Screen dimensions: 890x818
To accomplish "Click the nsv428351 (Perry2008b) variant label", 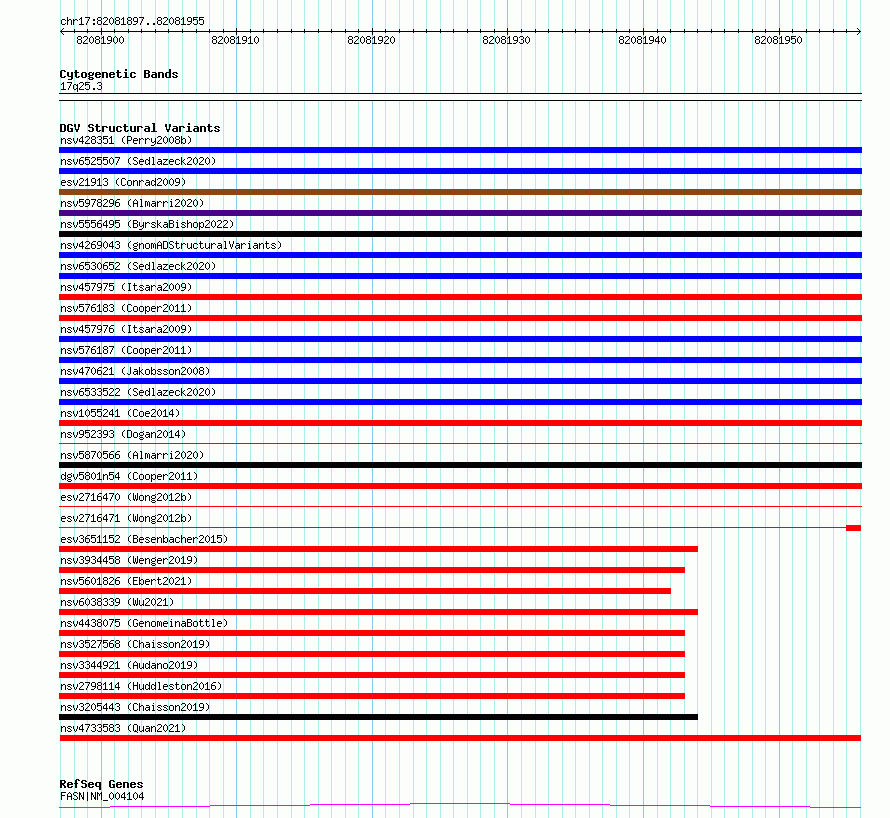I will pyautogui.click(x=126, y=140).
